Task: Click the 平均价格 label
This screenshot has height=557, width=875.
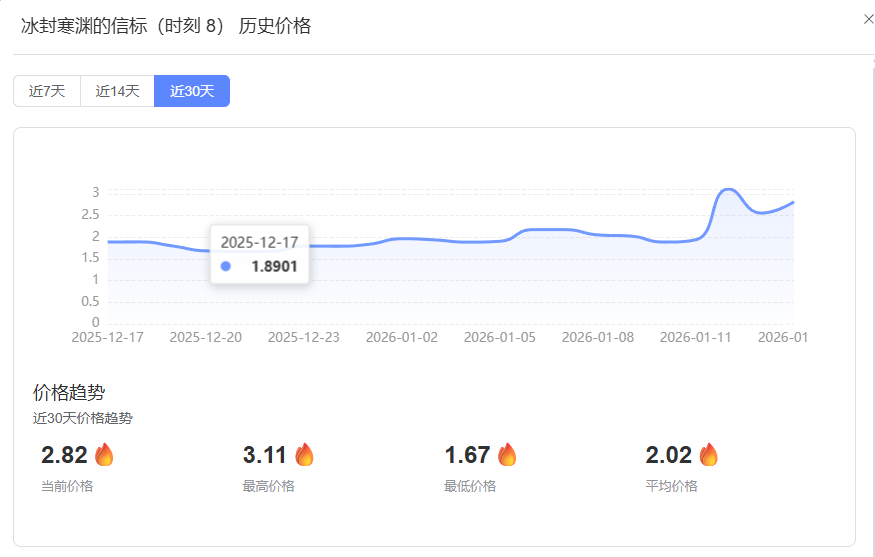Action: (671, 486)
